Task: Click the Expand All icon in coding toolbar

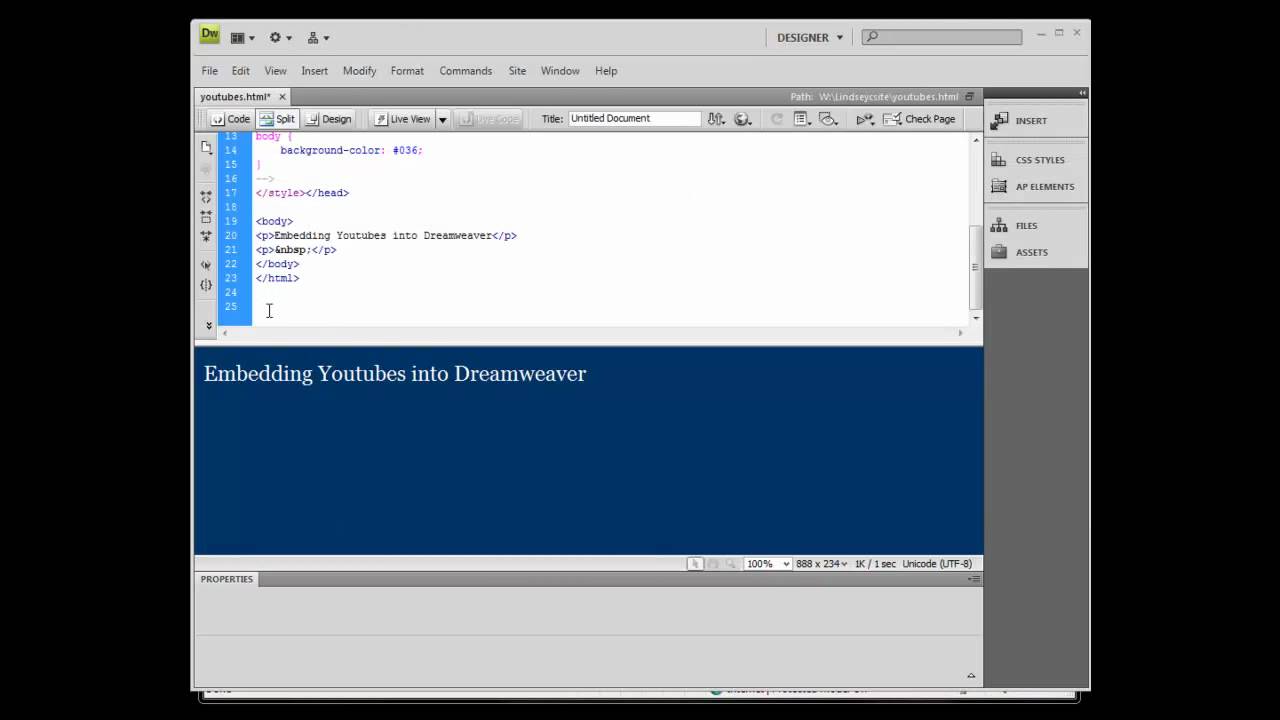Action: (206, 236)
